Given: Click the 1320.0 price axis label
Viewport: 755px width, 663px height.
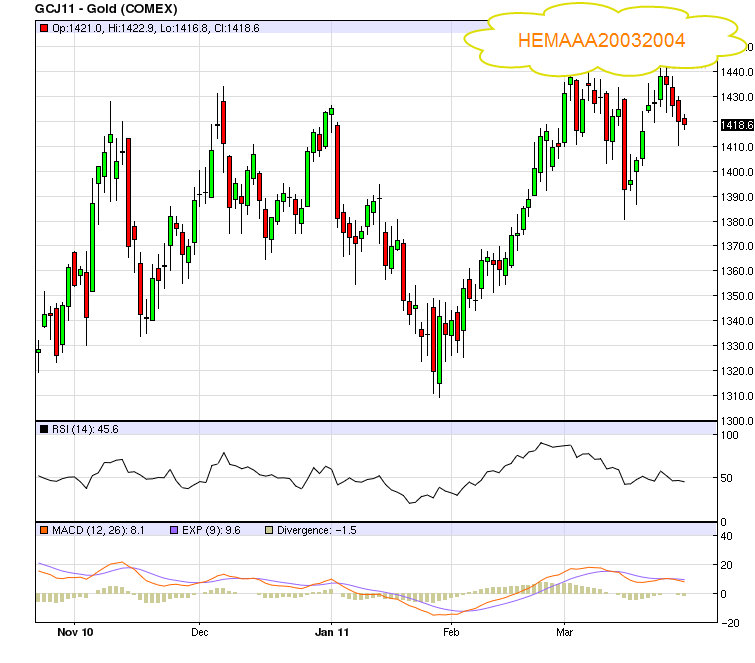Looking at the screenshot, I should coord(737,371).
